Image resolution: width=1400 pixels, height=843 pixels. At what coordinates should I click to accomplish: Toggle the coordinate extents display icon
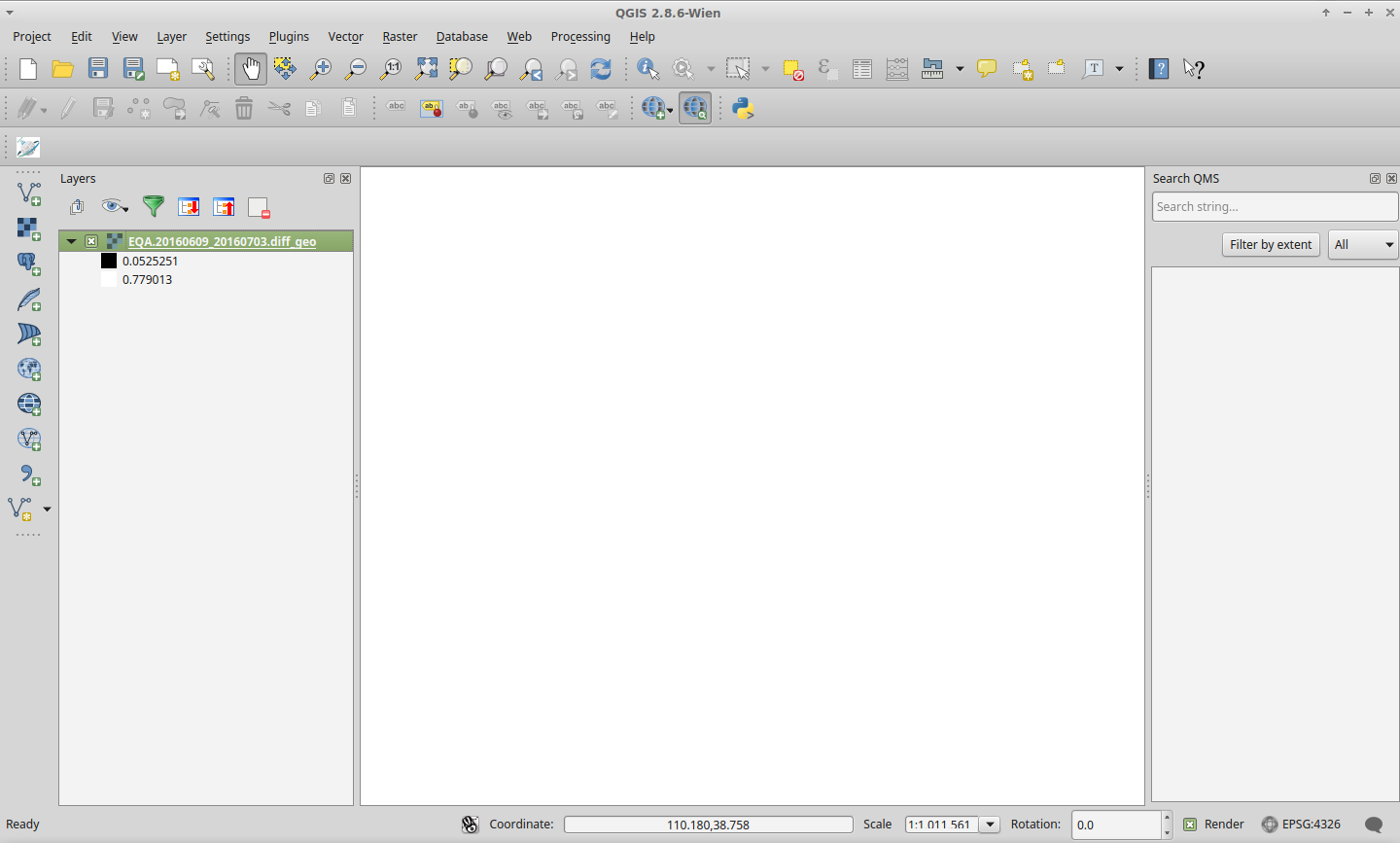click(471, 825)
